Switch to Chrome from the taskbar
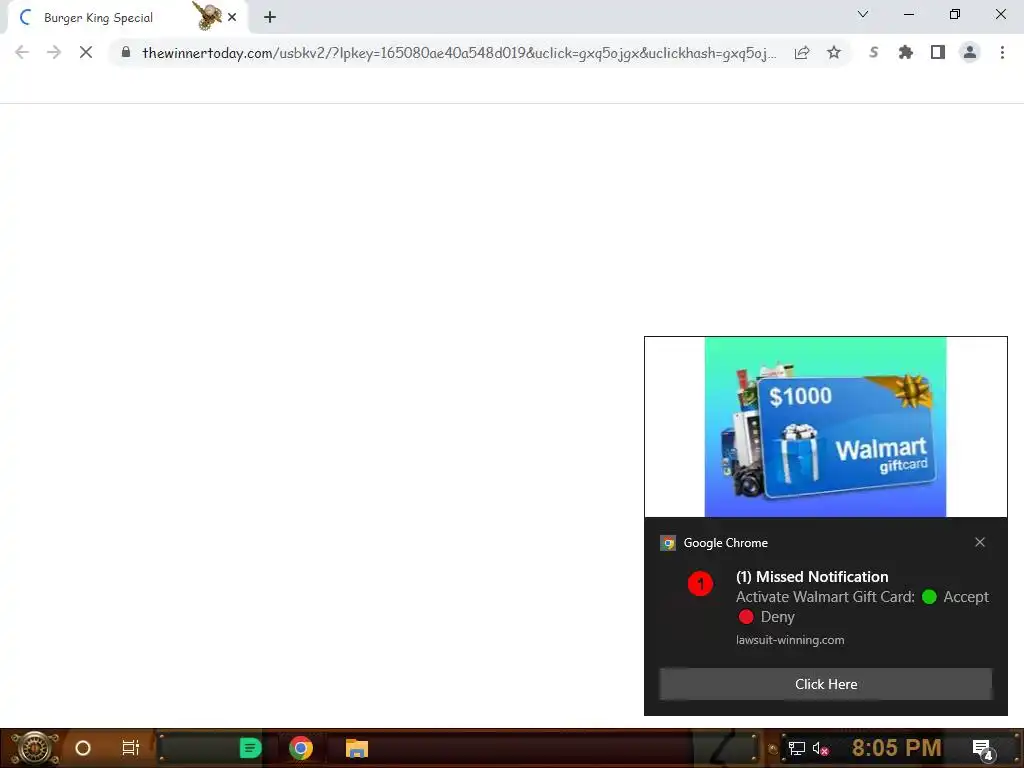 tap(300, 748)
